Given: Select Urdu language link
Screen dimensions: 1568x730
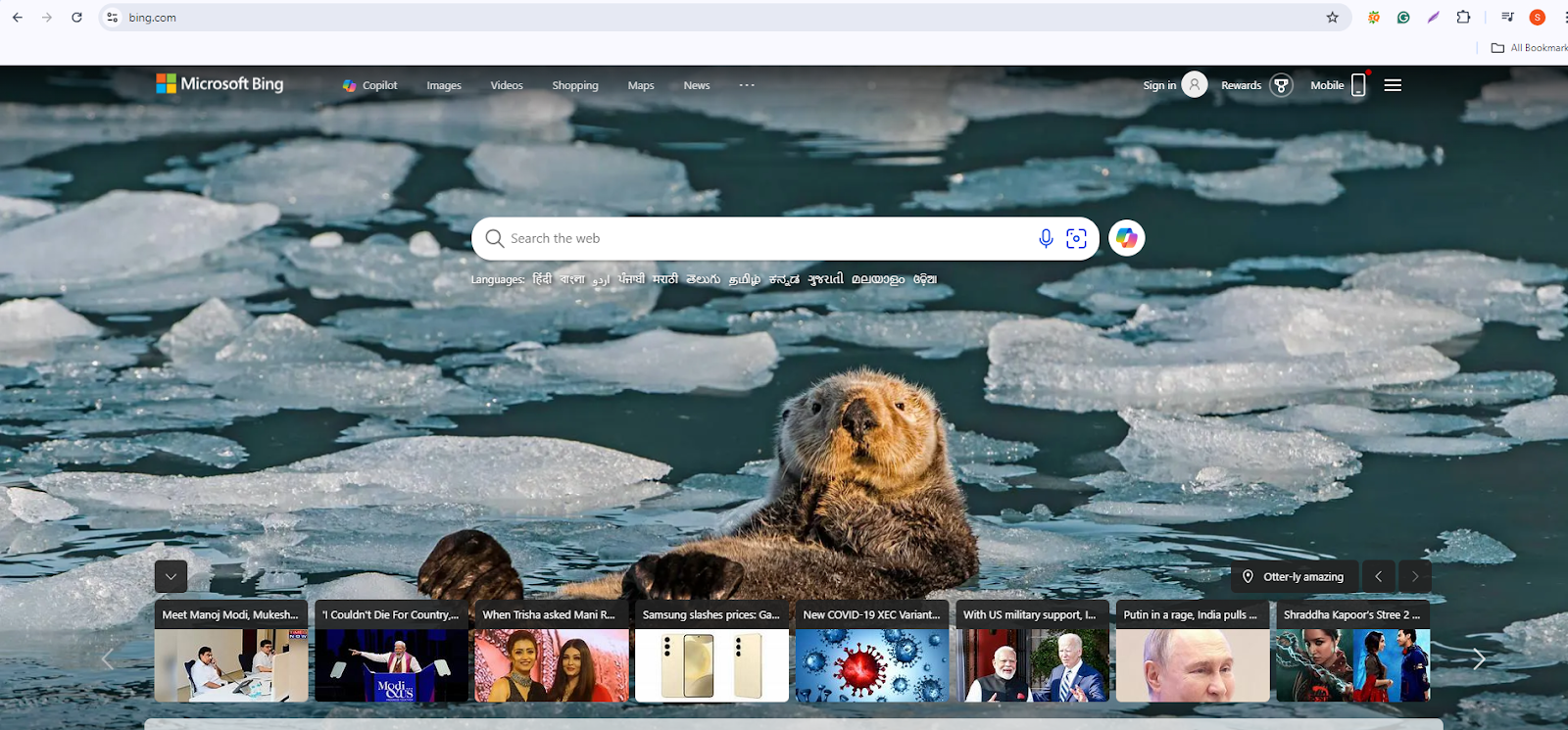Looking at the screenshot, I should [601, 279].
